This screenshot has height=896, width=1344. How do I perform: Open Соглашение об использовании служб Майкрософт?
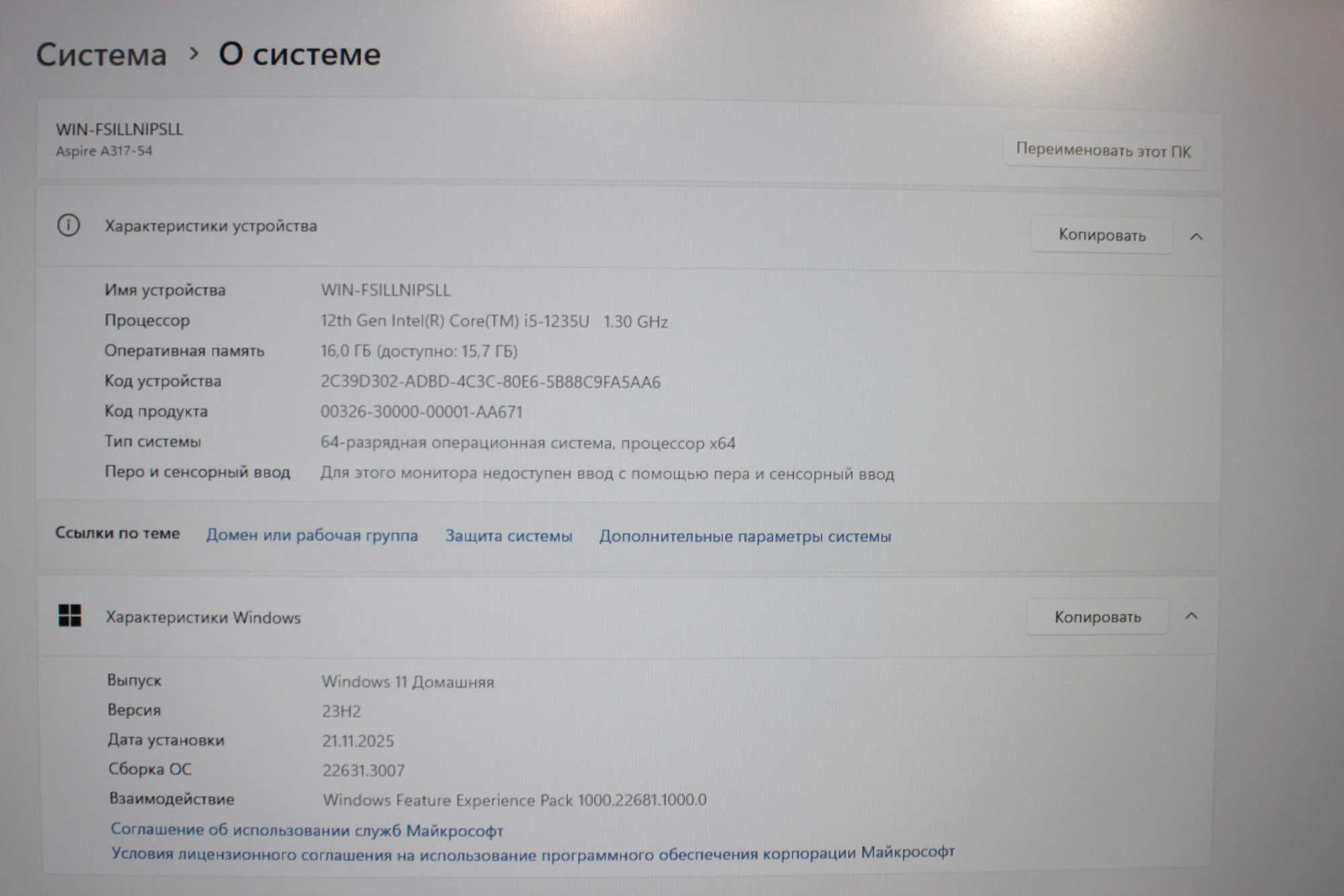307,830
